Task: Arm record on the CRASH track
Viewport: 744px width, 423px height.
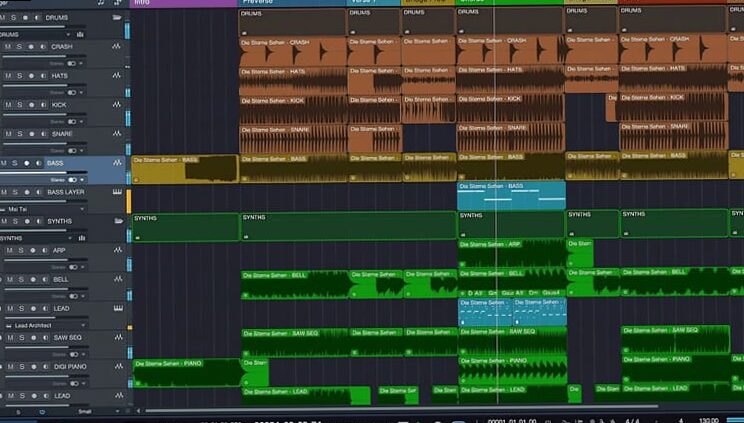Action: coord(31,47)
